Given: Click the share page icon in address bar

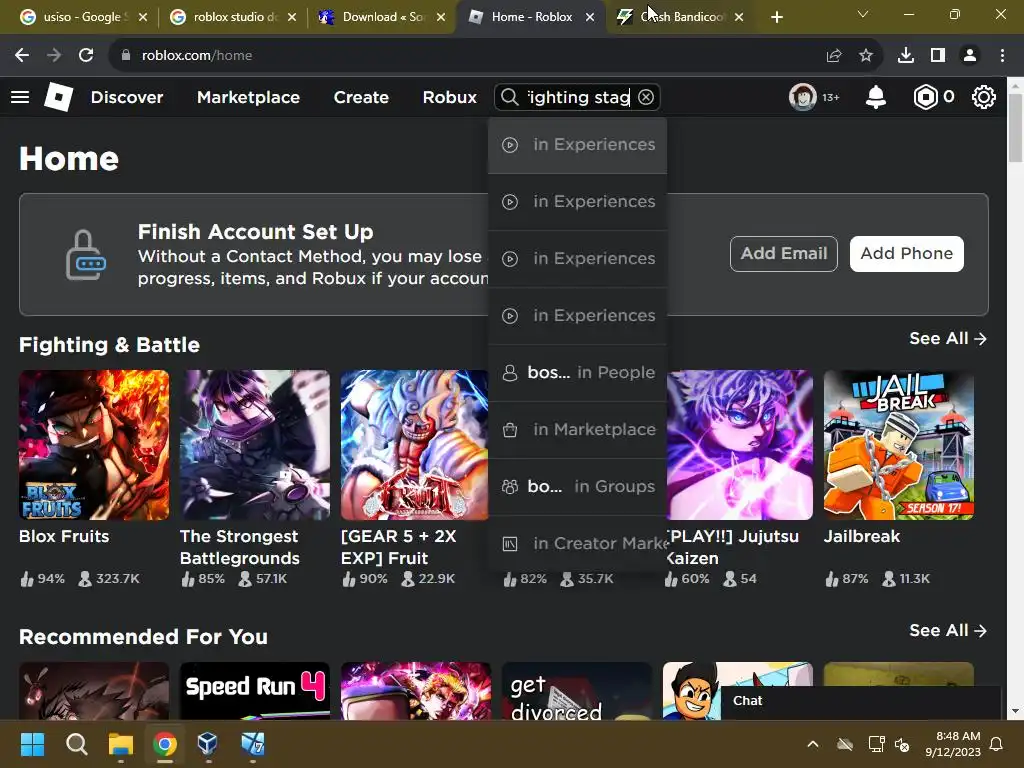Looking at the screenshot, I should click(834, 56).
